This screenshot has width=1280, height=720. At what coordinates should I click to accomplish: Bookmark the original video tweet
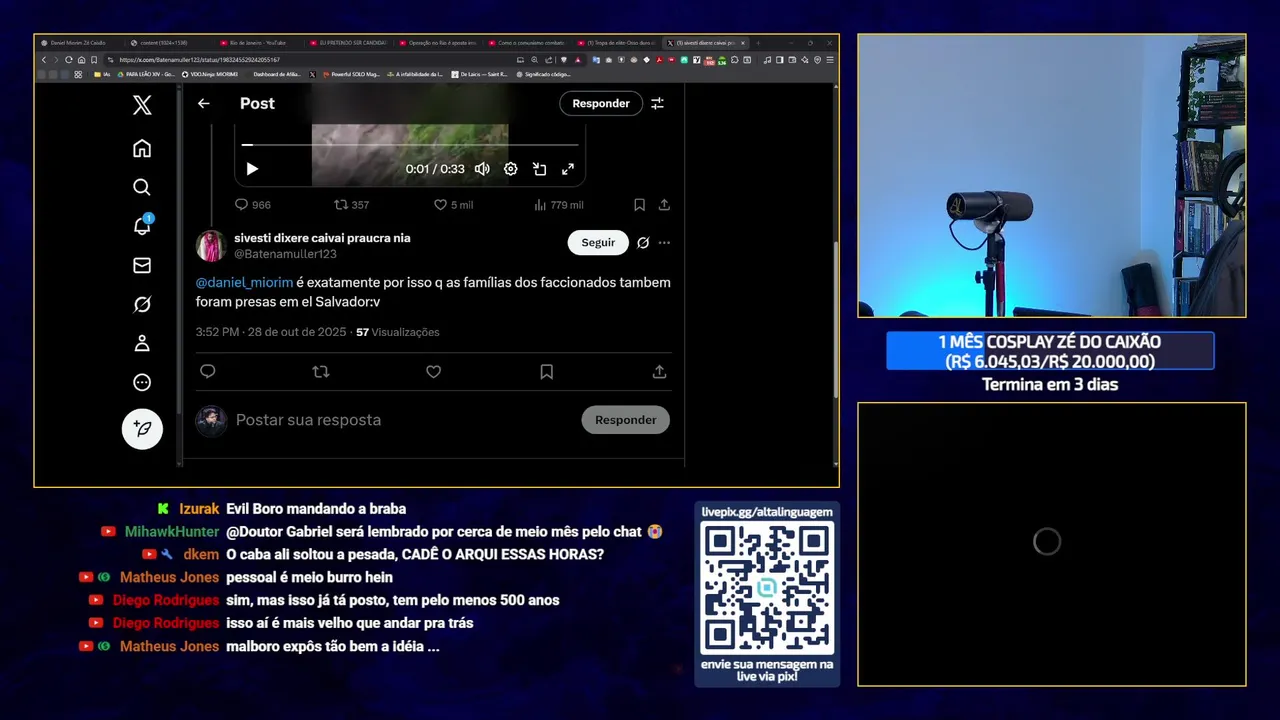pos(639,204)
